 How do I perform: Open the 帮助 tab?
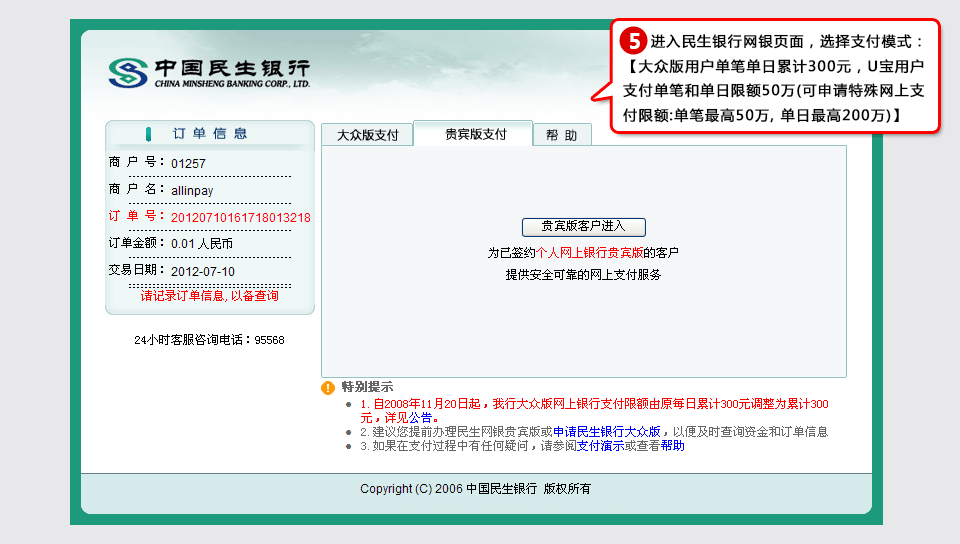pyautogui.click(x=561, y=135)
